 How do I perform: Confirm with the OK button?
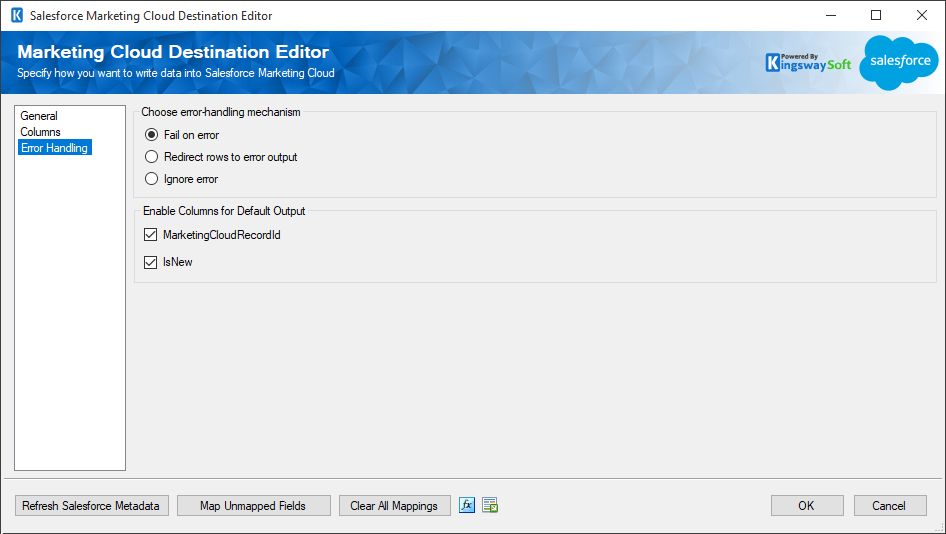(807, 506)
